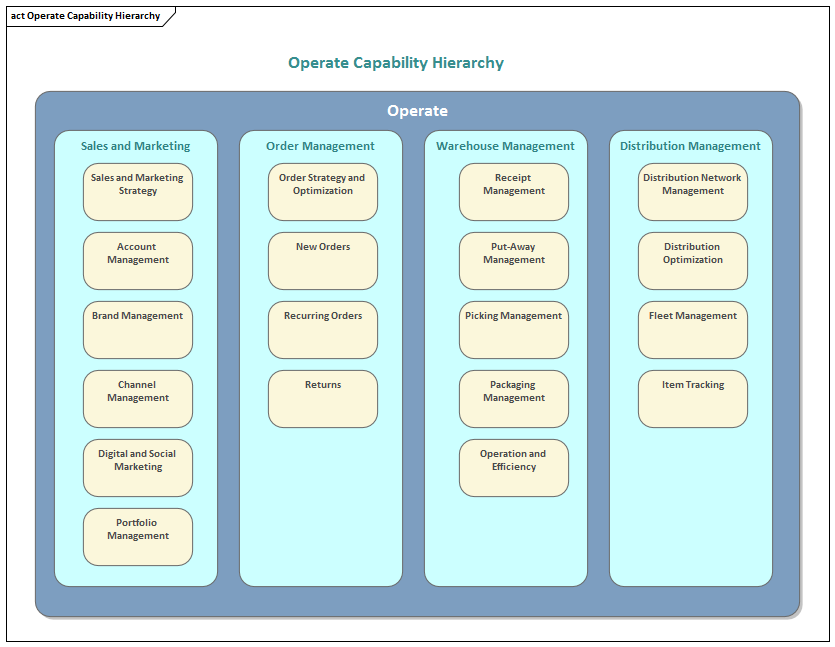The image size is (835, 647).
Task: Select Receipt Management under Warehouse Management
Action: click(513, 191)
